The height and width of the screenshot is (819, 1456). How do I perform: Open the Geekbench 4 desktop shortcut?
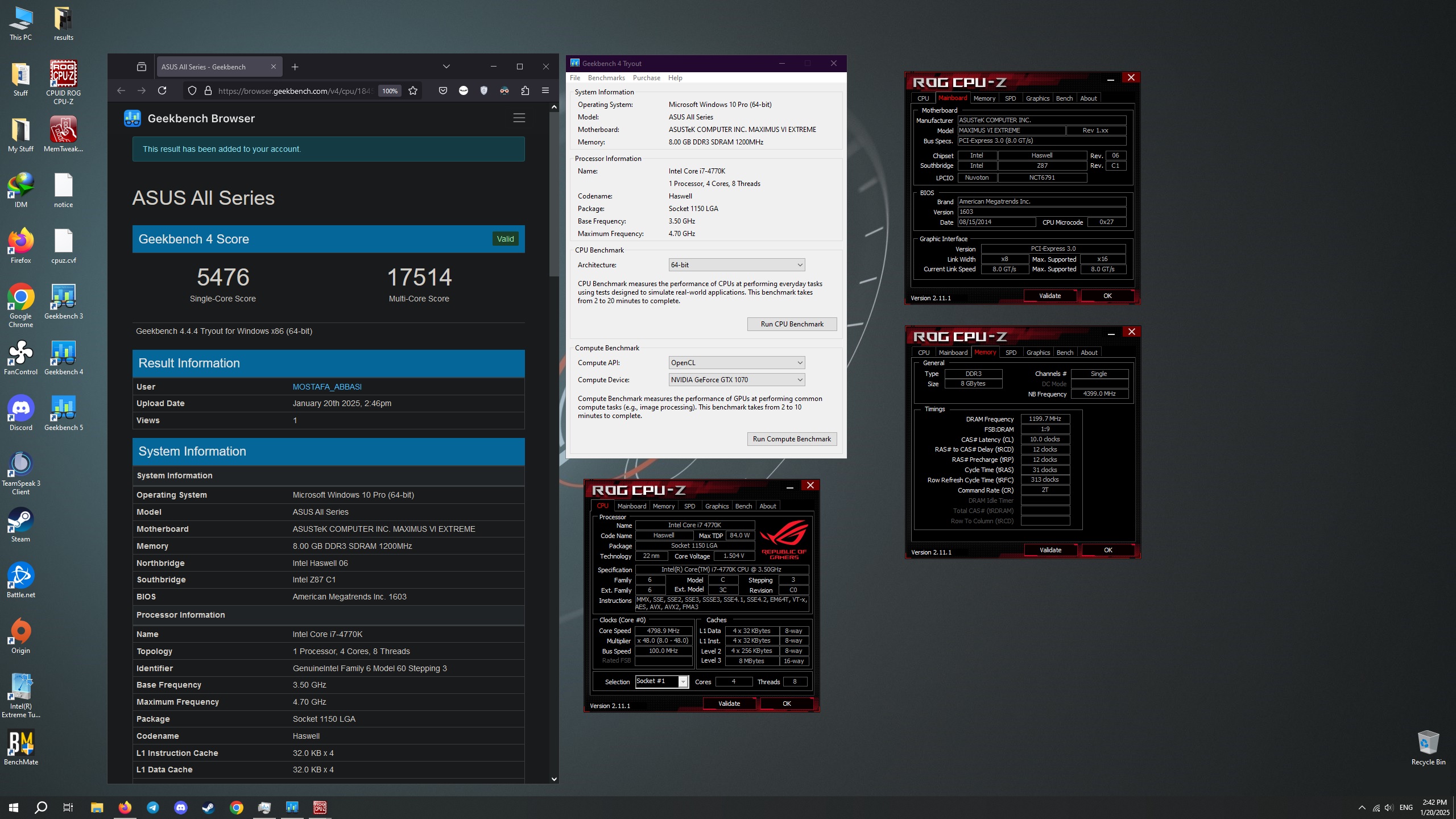[63, 357]
